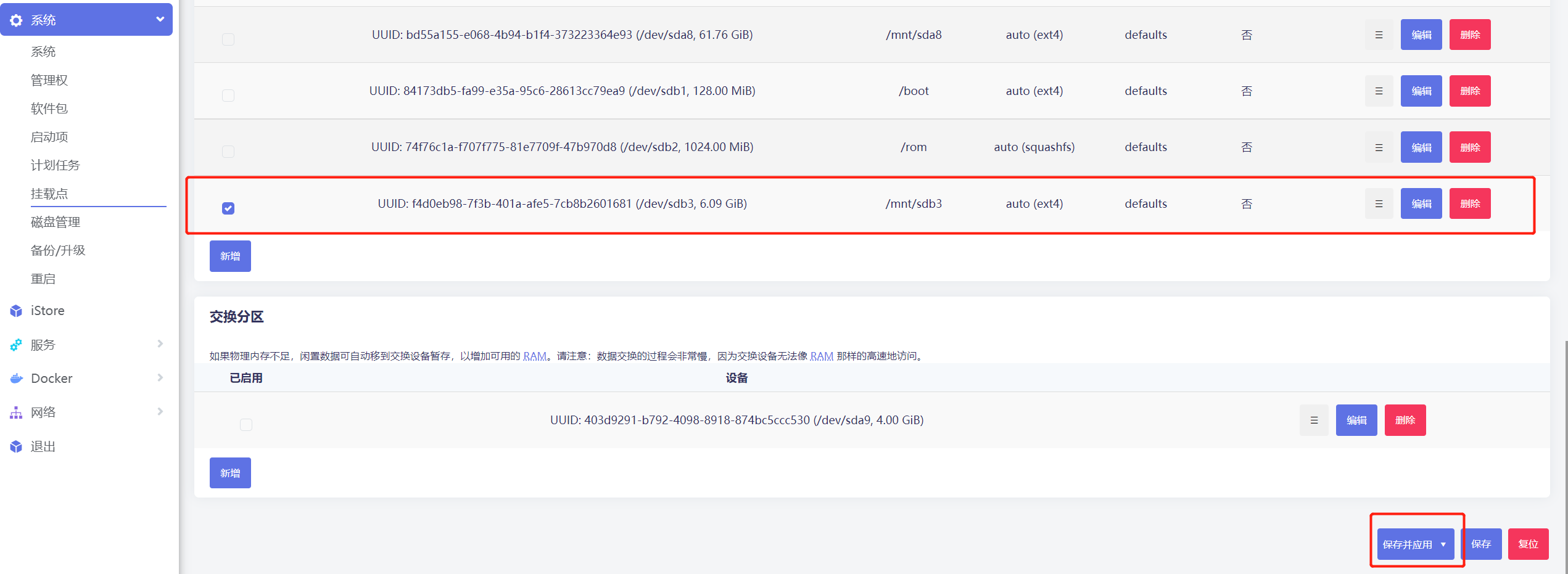1568x574 pixels.
Task: Expand the Docker menu chevron
Action: tap(160, 377)
